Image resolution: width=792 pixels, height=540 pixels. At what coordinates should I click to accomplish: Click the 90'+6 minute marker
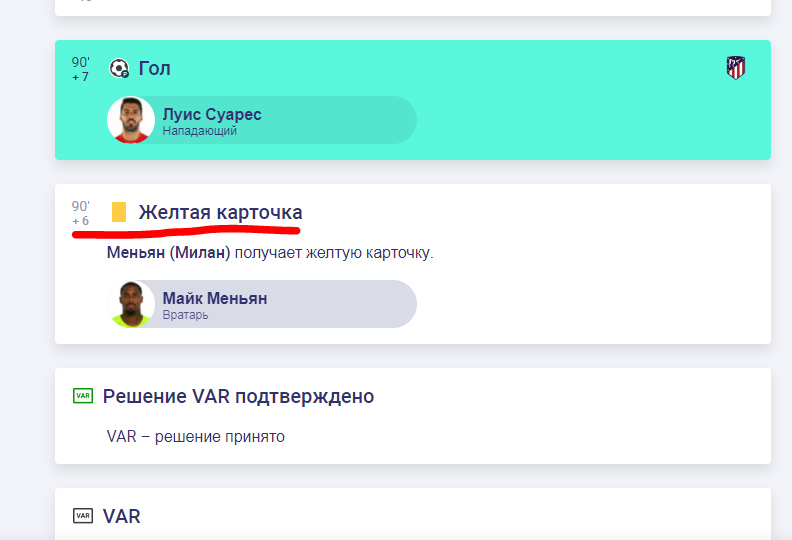pos(80,213)
